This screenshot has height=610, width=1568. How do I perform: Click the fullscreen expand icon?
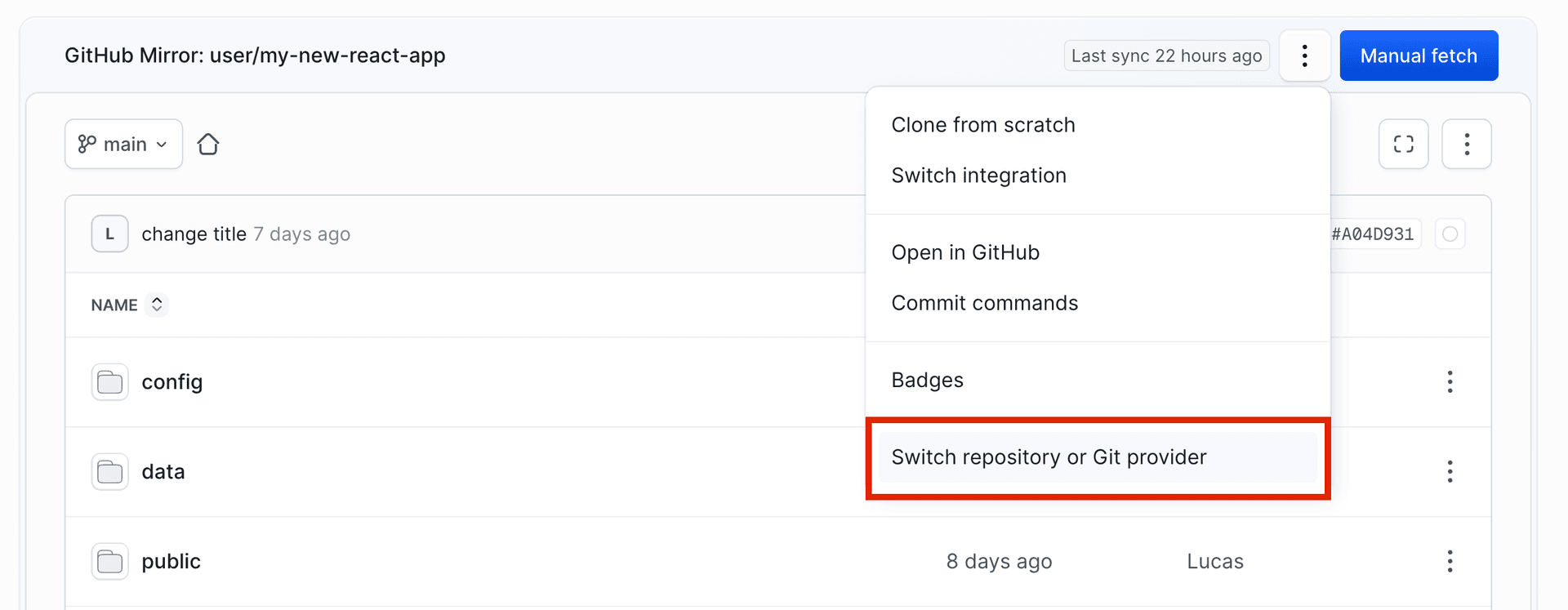click(1403, 144)
